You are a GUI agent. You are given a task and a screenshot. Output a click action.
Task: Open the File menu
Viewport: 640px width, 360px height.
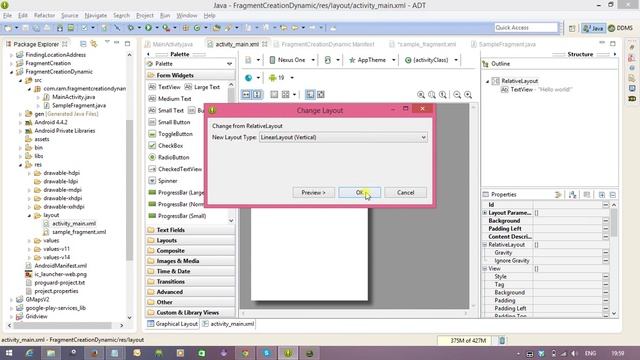(x=7, y=16)
